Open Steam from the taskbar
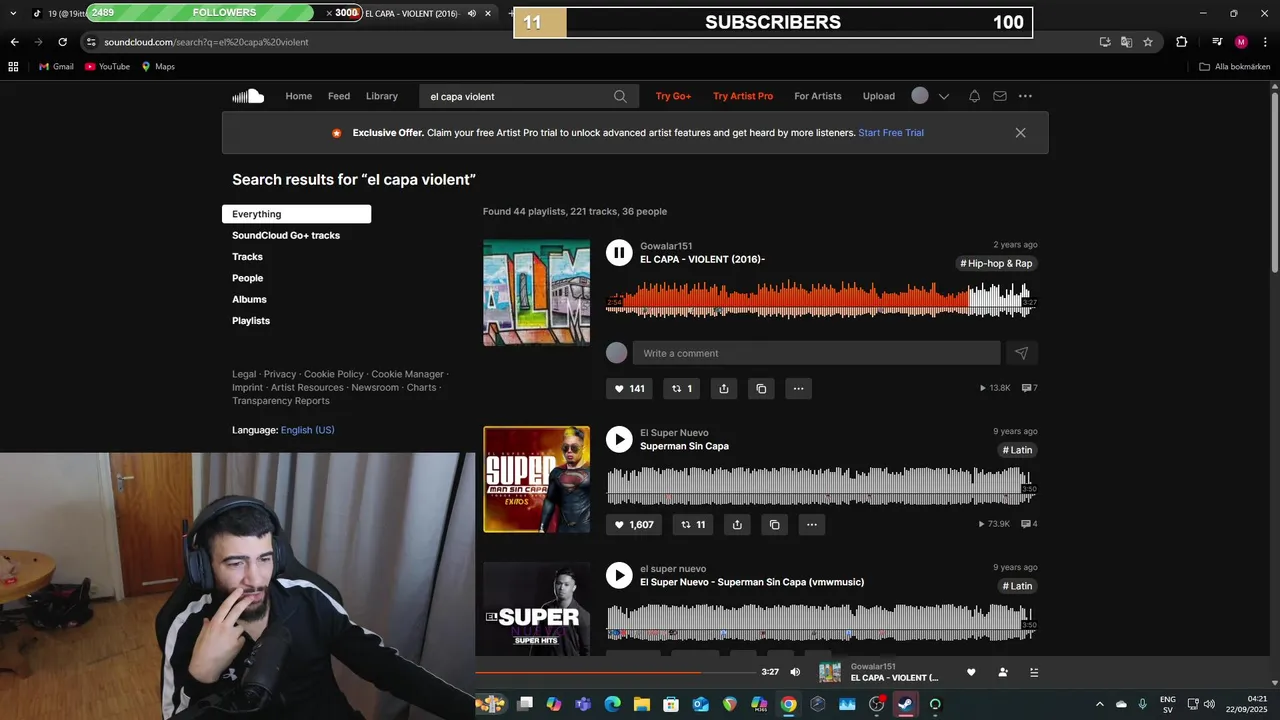 [906, 704]
